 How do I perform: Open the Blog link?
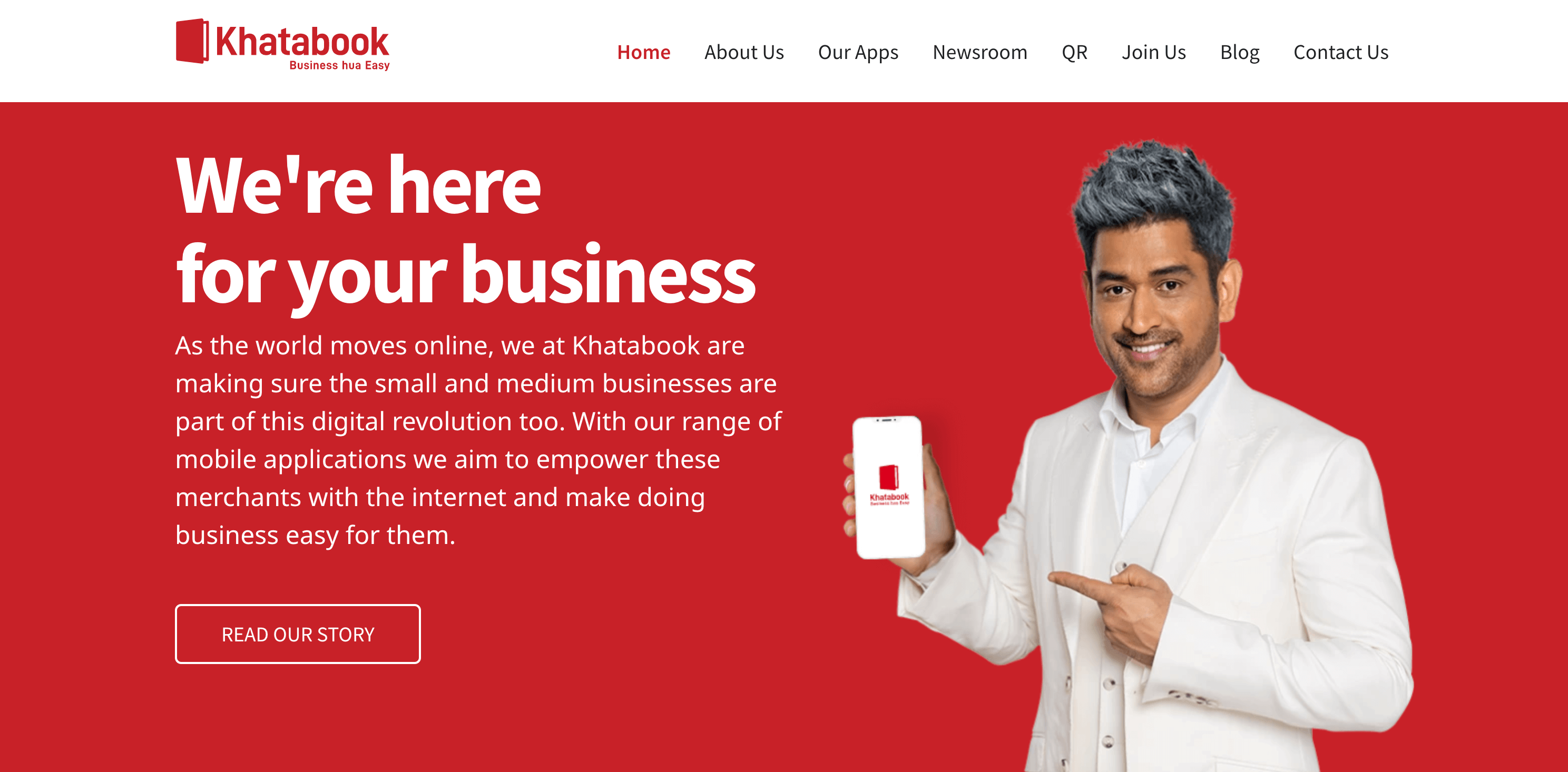click(1239, 53)
